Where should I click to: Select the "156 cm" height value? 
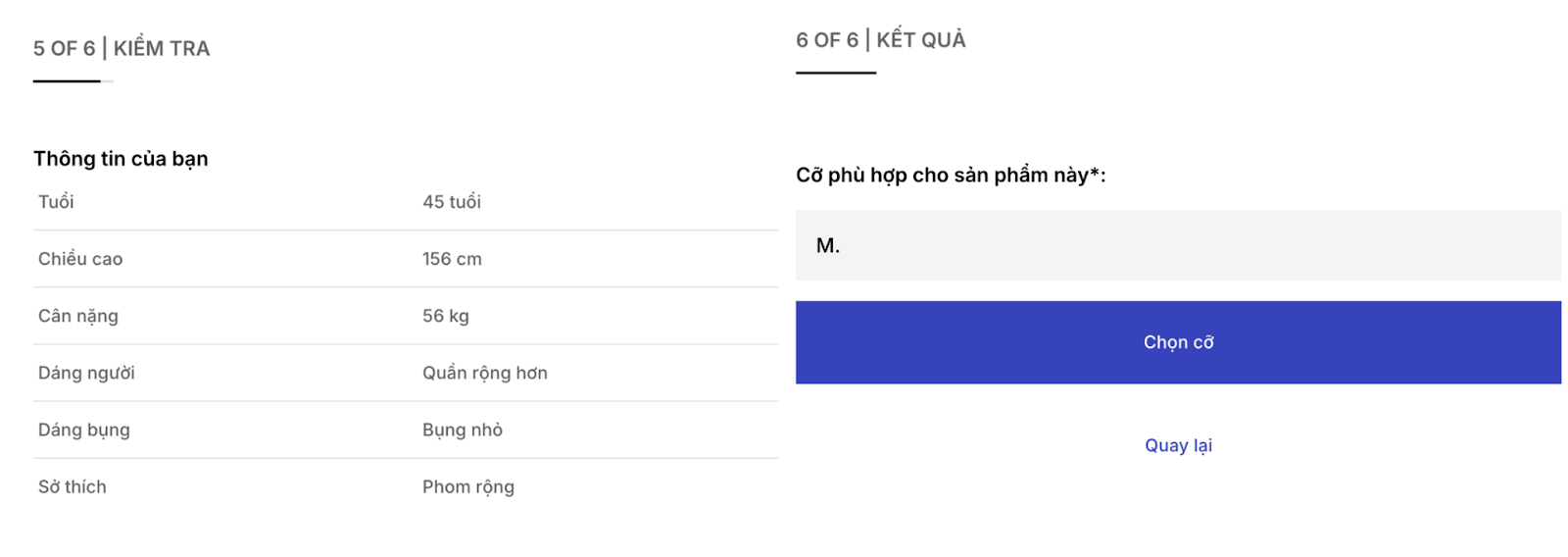(x=452, y=259)
